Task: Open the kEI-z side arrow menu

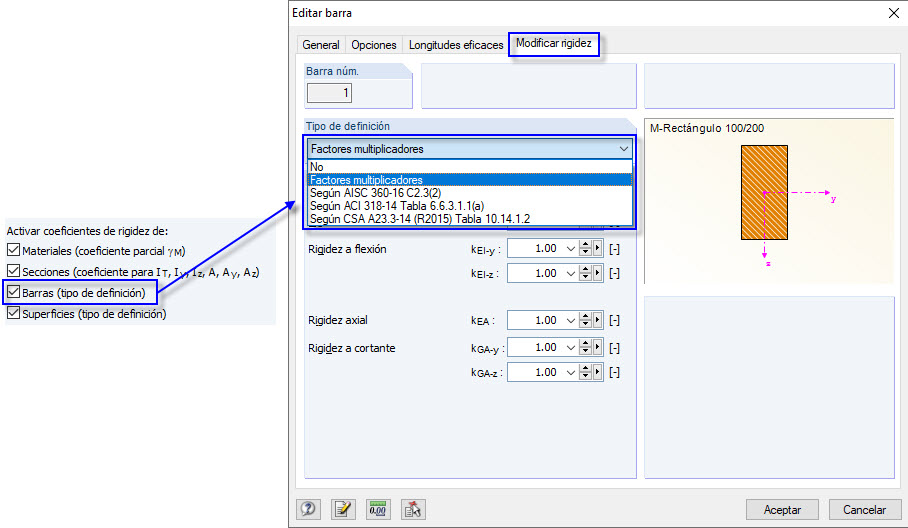Action: coord(597,273)
